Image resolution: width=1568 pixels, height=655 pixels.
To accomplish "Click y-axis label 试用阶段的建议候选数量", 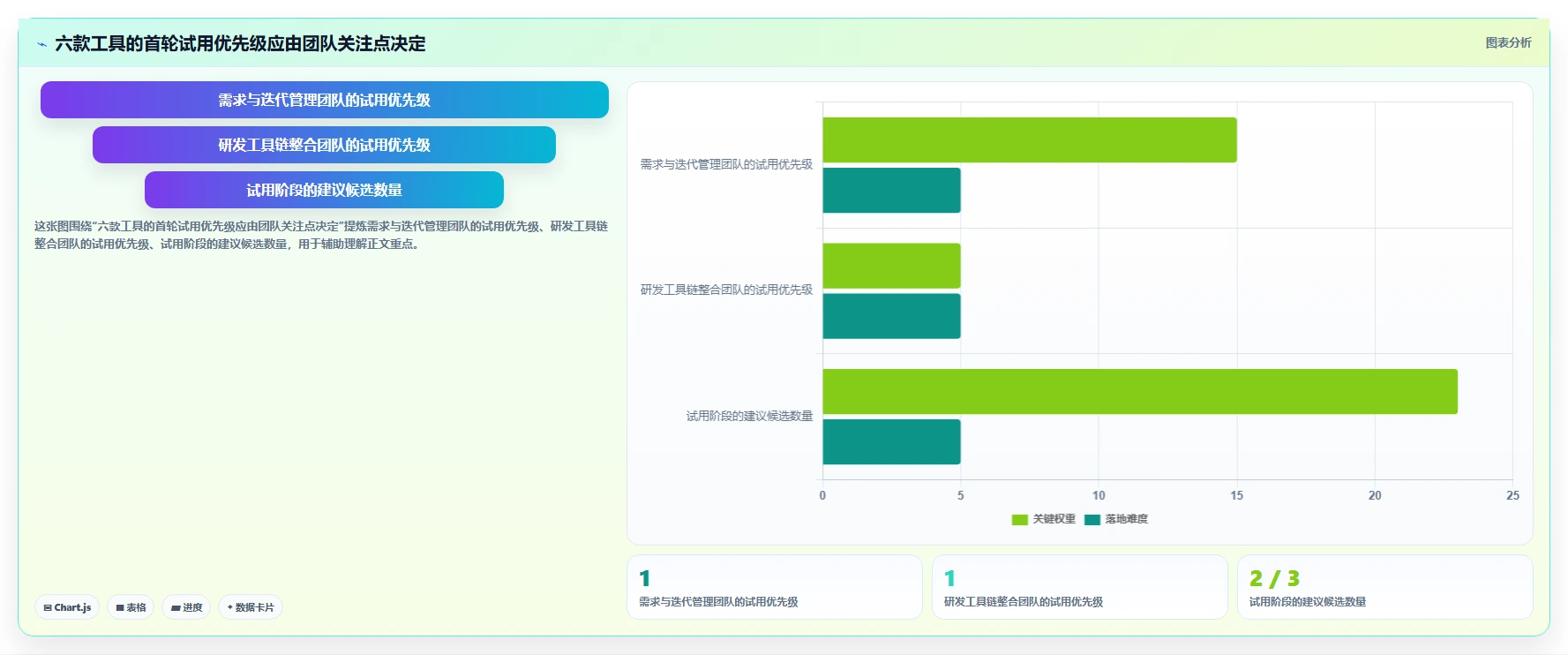I will tap(750, 416).
